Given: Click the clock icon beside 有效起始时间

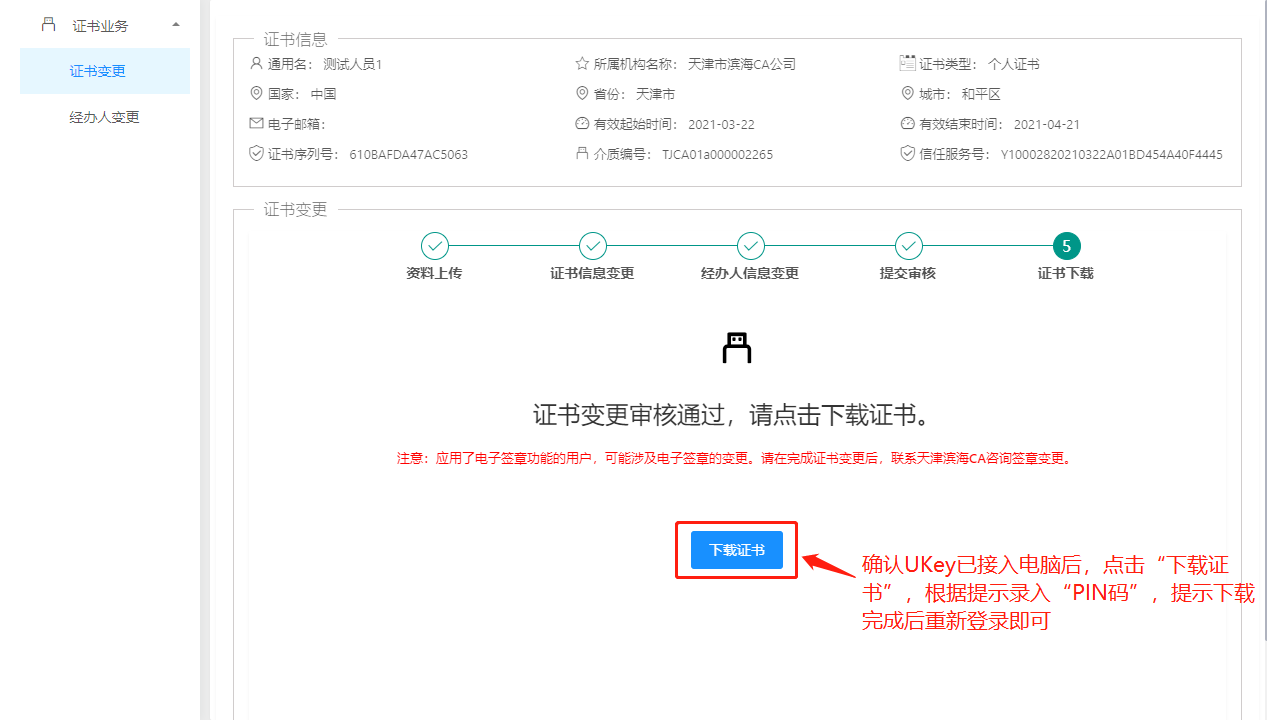Looking at the screenshot, I should [x=582, y=124].
